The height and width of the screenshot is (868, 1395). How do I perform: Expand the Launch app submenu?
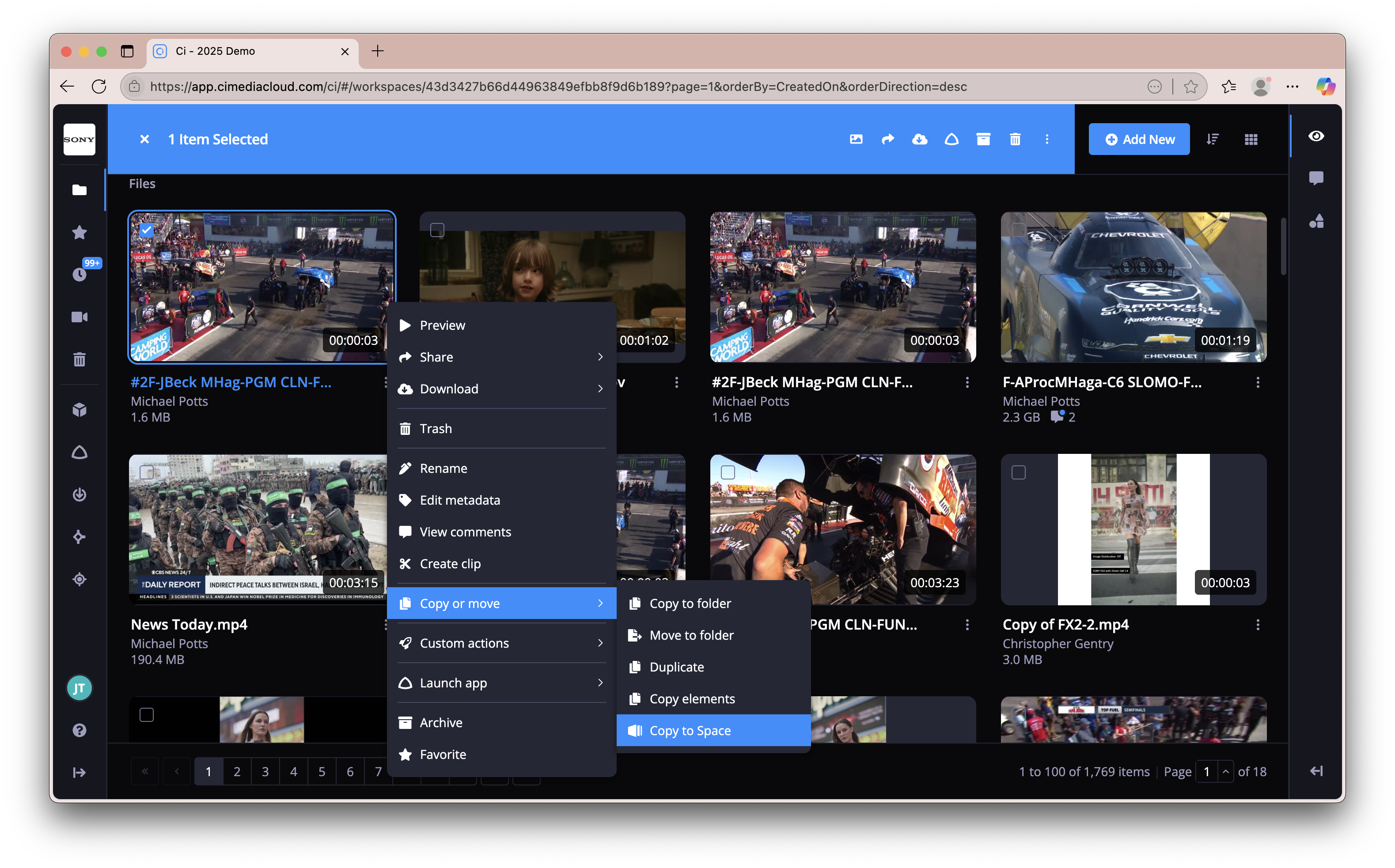502,683
